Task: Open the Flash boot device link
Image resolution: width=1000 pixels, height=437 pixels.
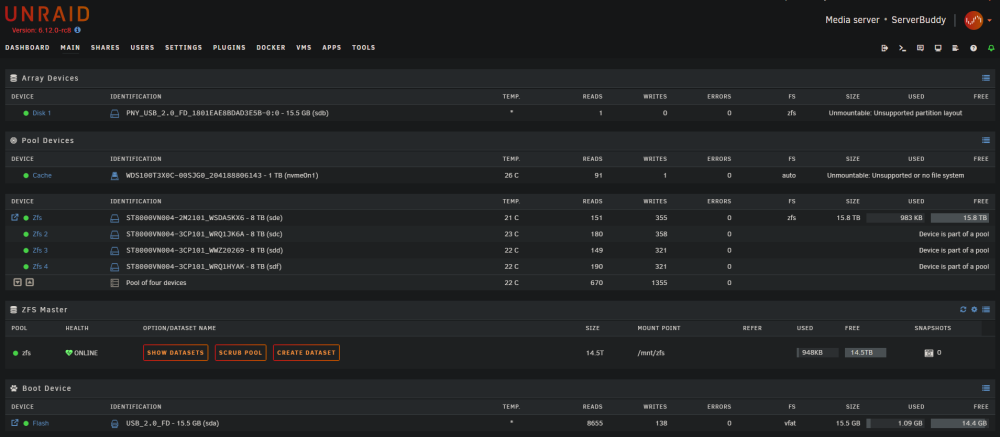Action: 41,423
